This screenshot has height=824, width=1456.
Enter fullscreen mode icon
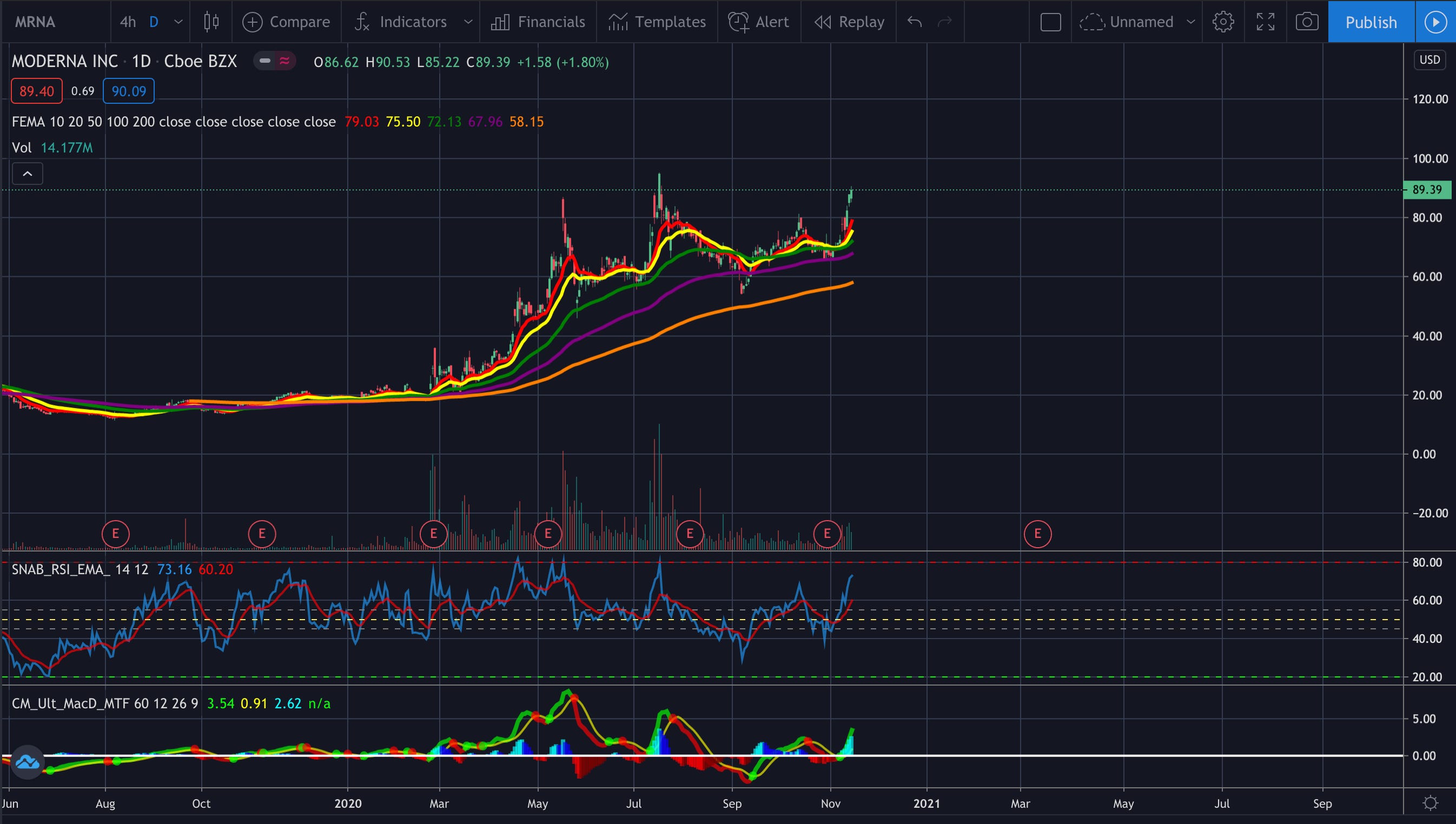(1265, 22)
